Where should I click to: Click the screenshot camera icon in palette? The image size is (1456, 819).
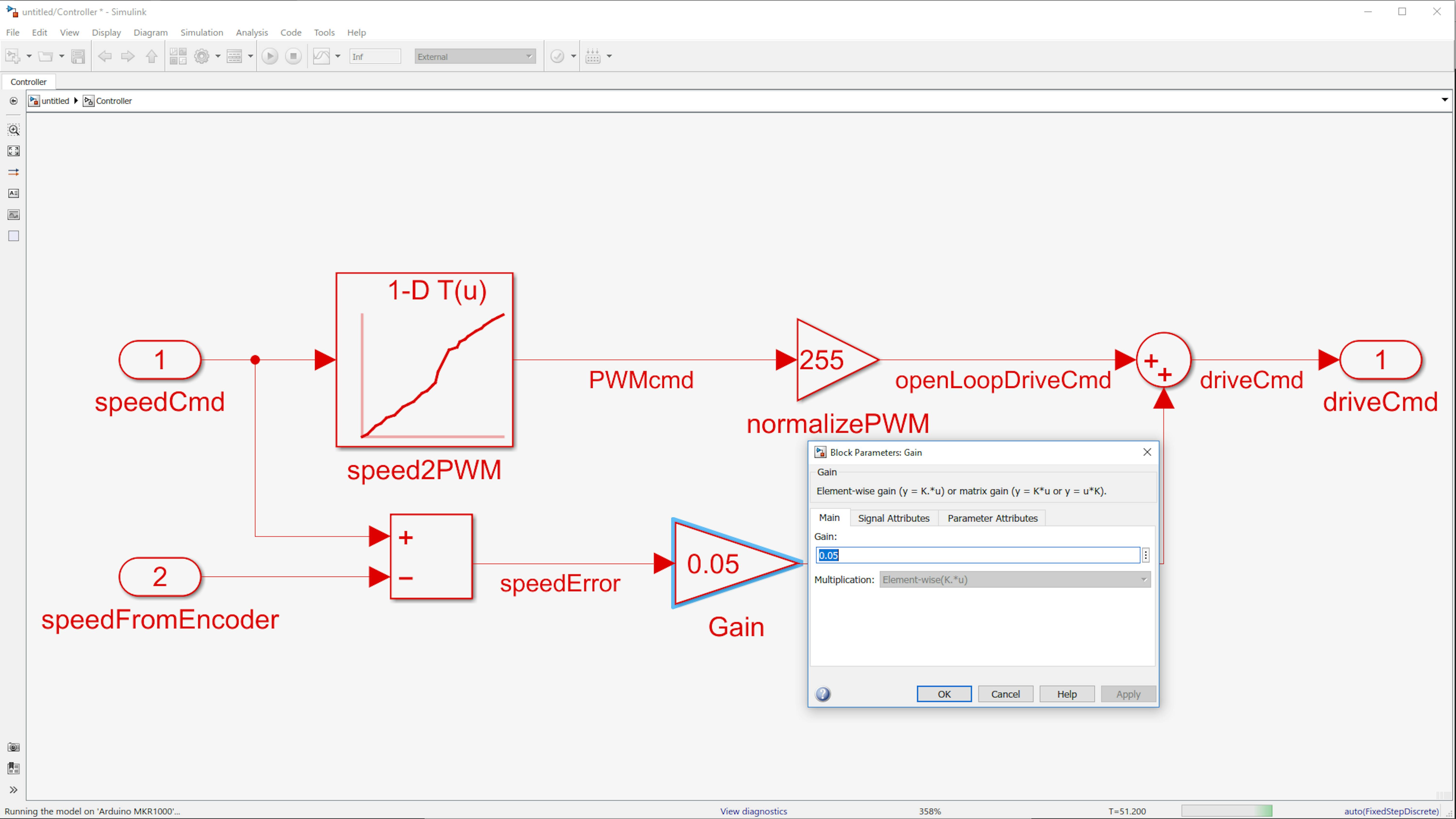tap(14, 747)
